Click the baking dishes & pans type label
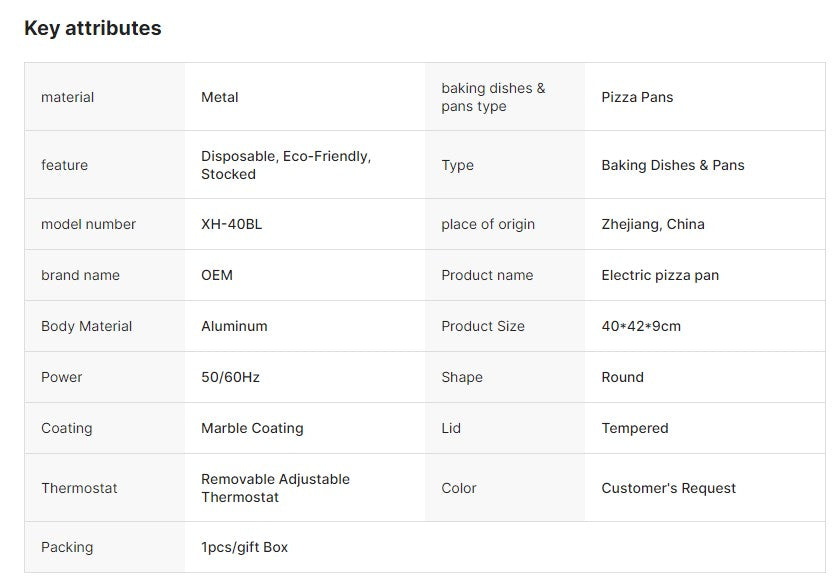838x585 pixels. point(493,97)
